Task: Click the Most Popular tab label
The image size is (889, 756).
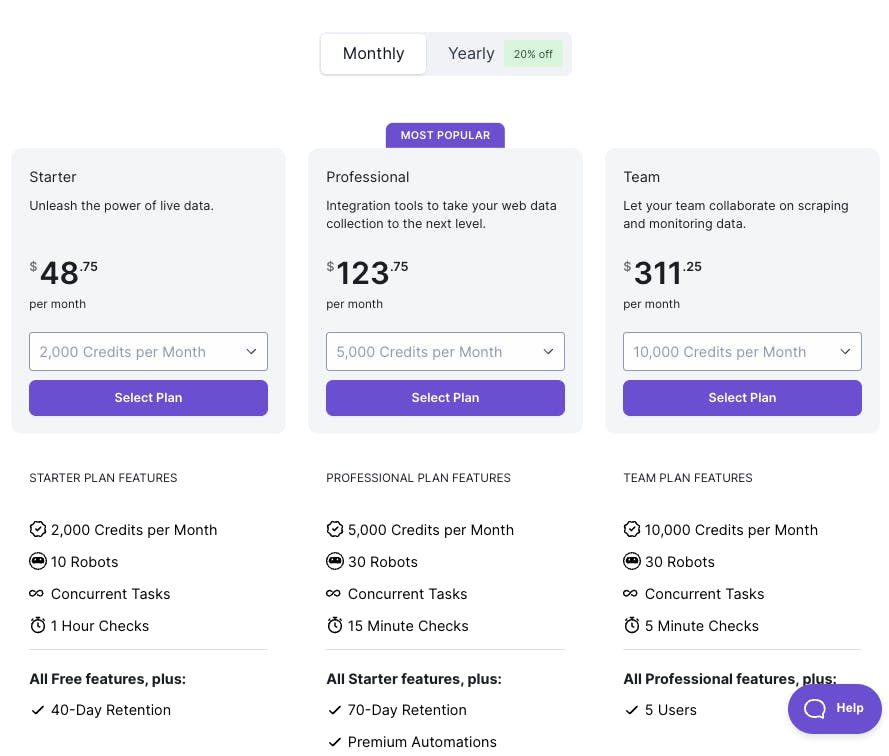Action: point(445,135)
